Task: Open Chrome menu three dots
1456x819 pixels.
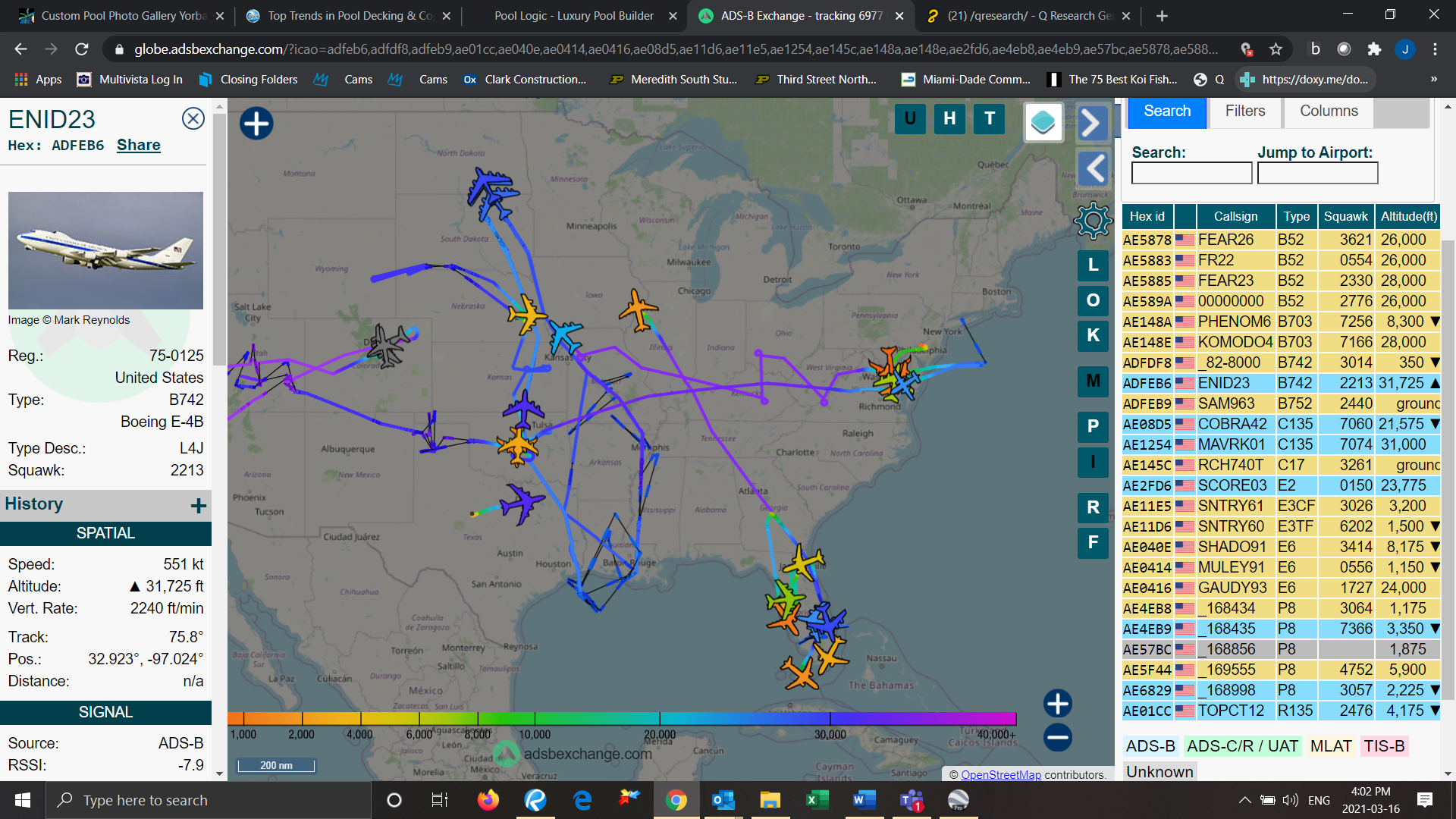Action: [x=1435, y=49]
